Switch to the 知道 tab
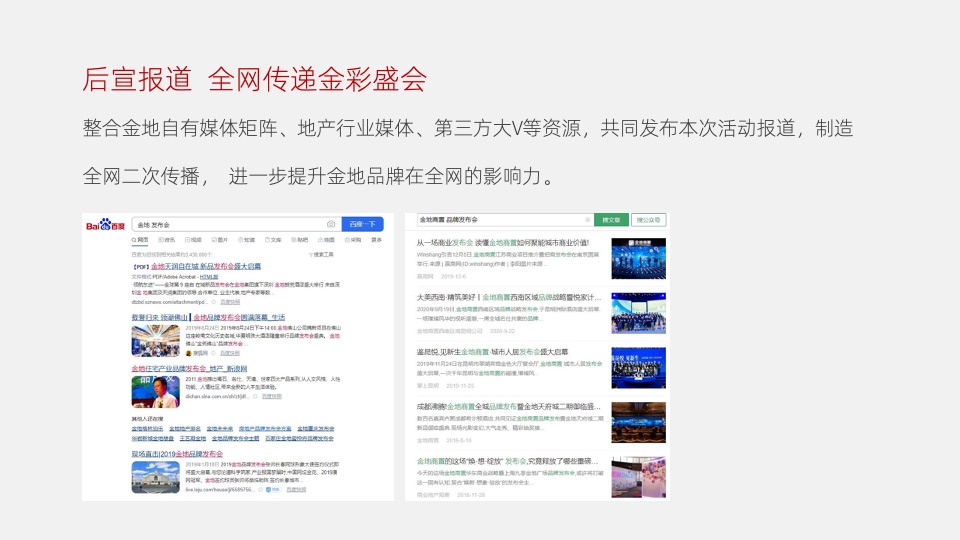Screen dimensions: 960x540 tap(246, 240)
